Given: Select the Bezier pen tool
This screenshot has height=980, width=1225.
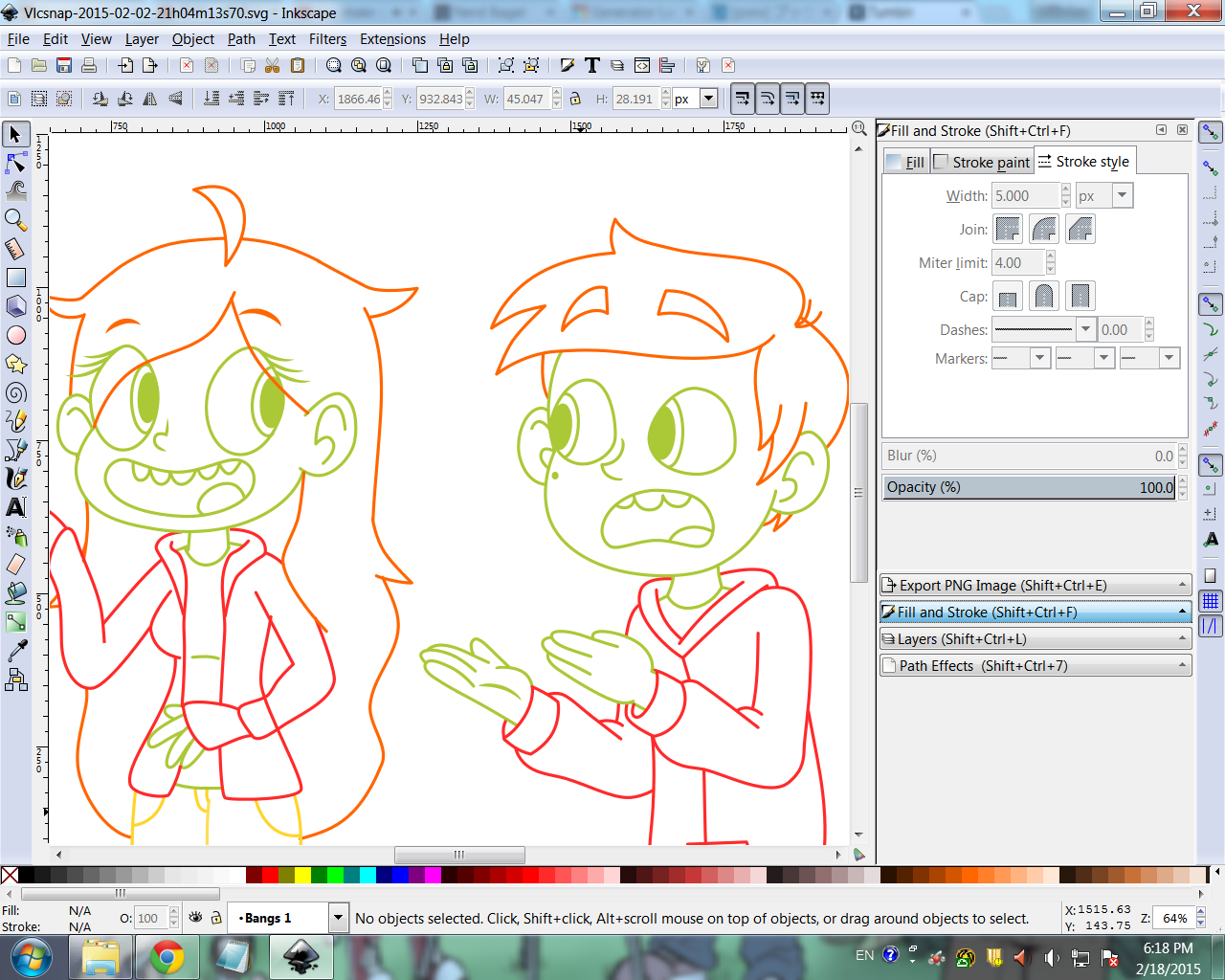Looking at the screenshot, I should [x=16, y=450].
